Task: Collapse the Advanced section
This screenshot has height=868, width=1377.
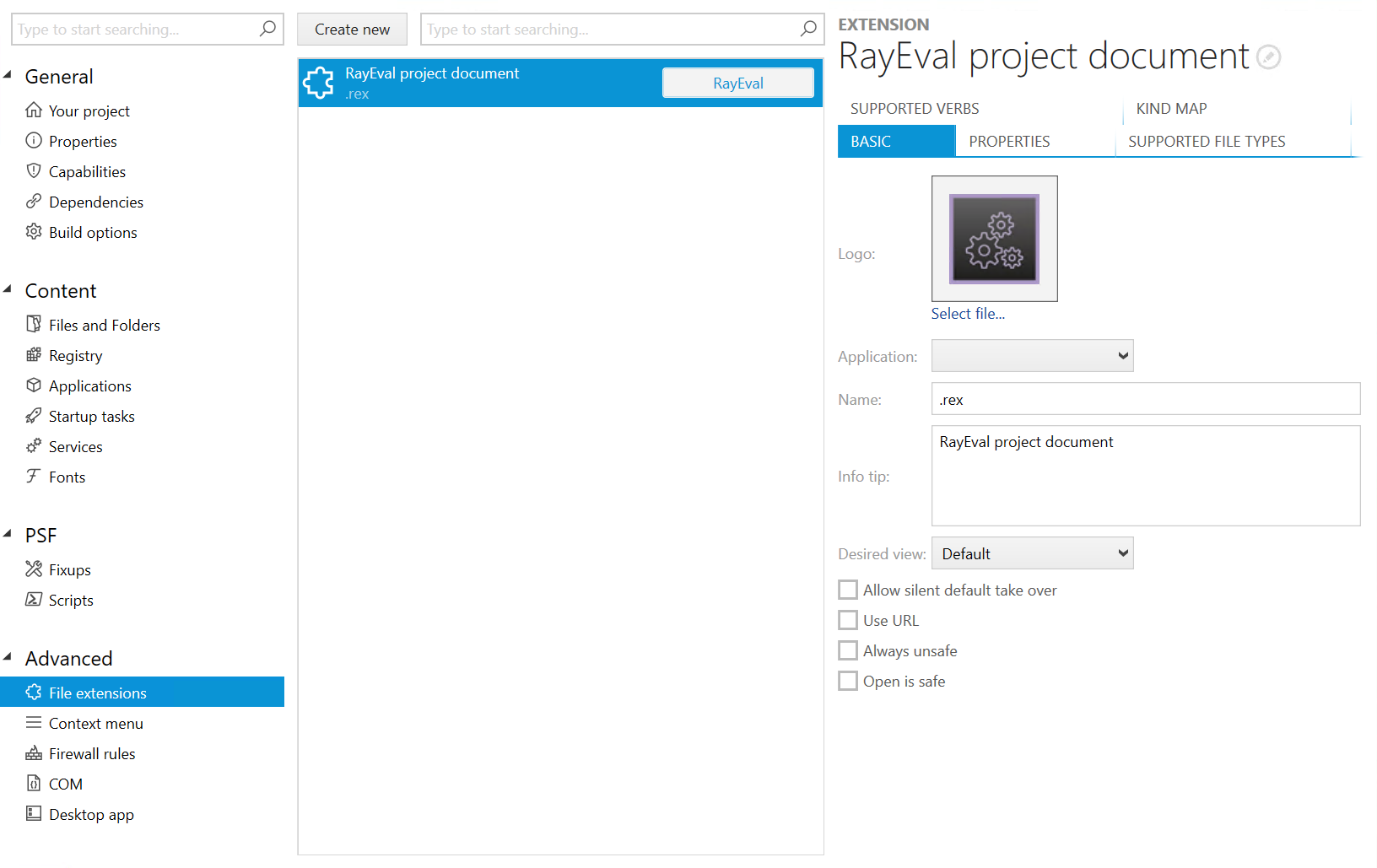Action: [8, 656]
